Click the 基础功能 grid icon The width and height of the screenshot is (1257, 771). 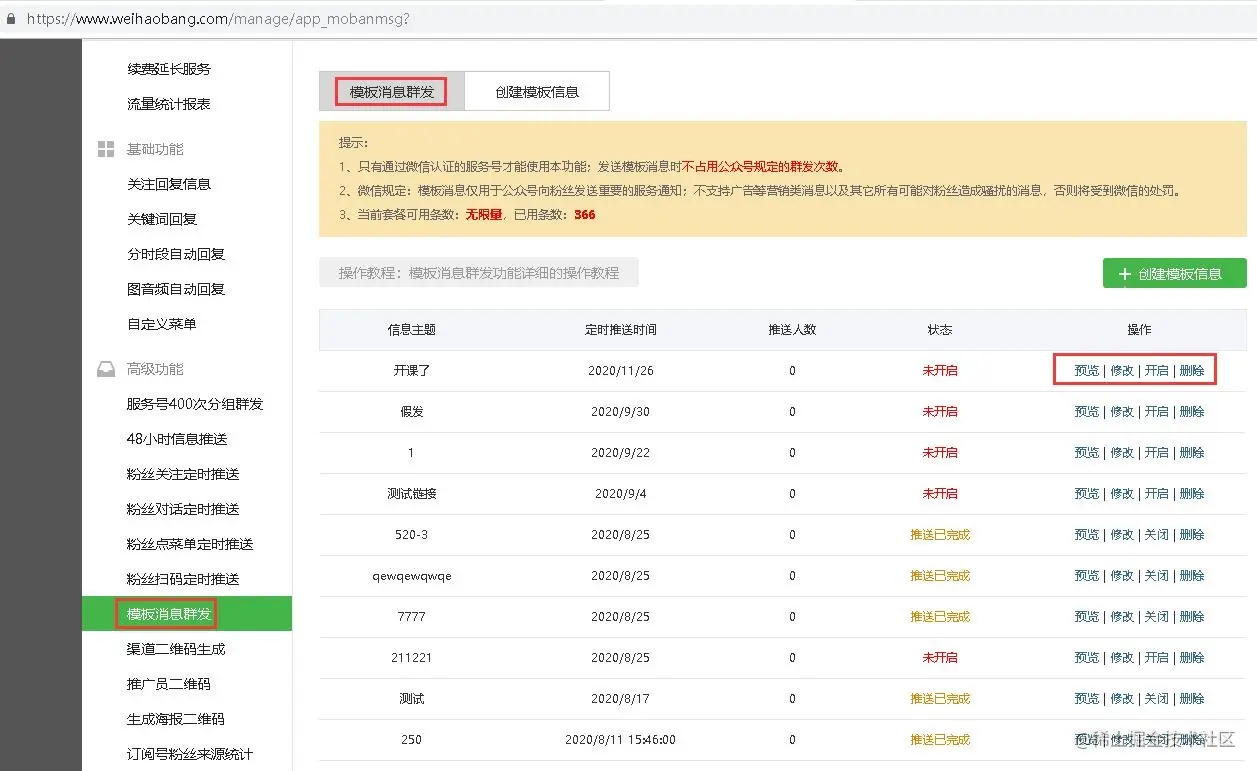point(106,149)
